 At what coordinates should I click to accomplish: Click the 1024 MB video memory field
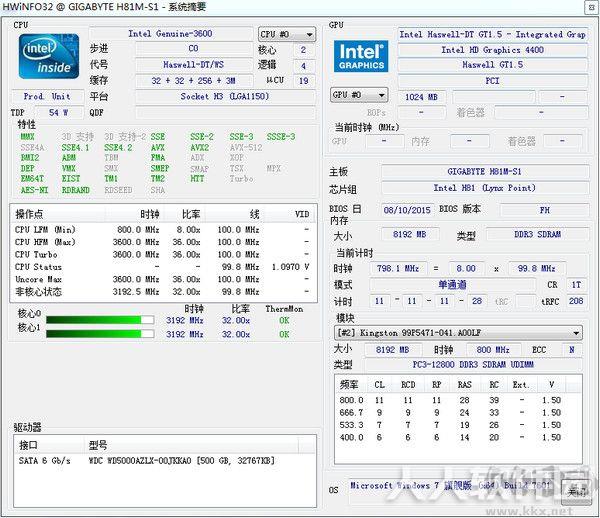422,97
